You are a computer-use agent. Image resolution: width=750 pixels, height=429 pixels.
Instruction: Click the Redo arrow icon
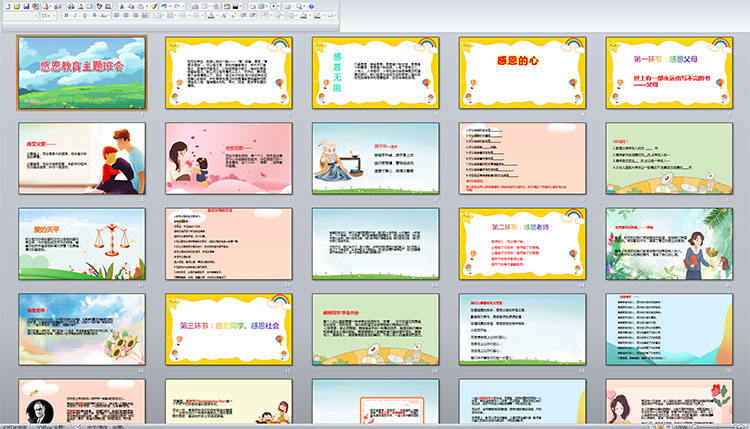click(x=176, y=7)
